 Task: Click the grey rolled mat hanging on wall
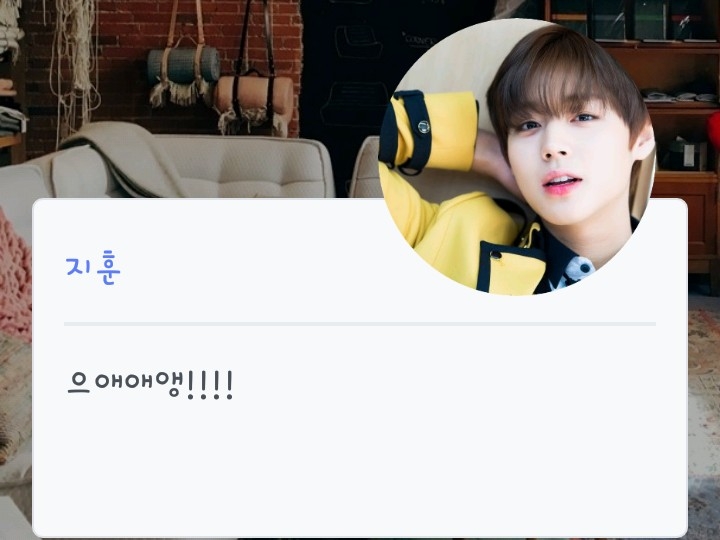tap(184, 65)
